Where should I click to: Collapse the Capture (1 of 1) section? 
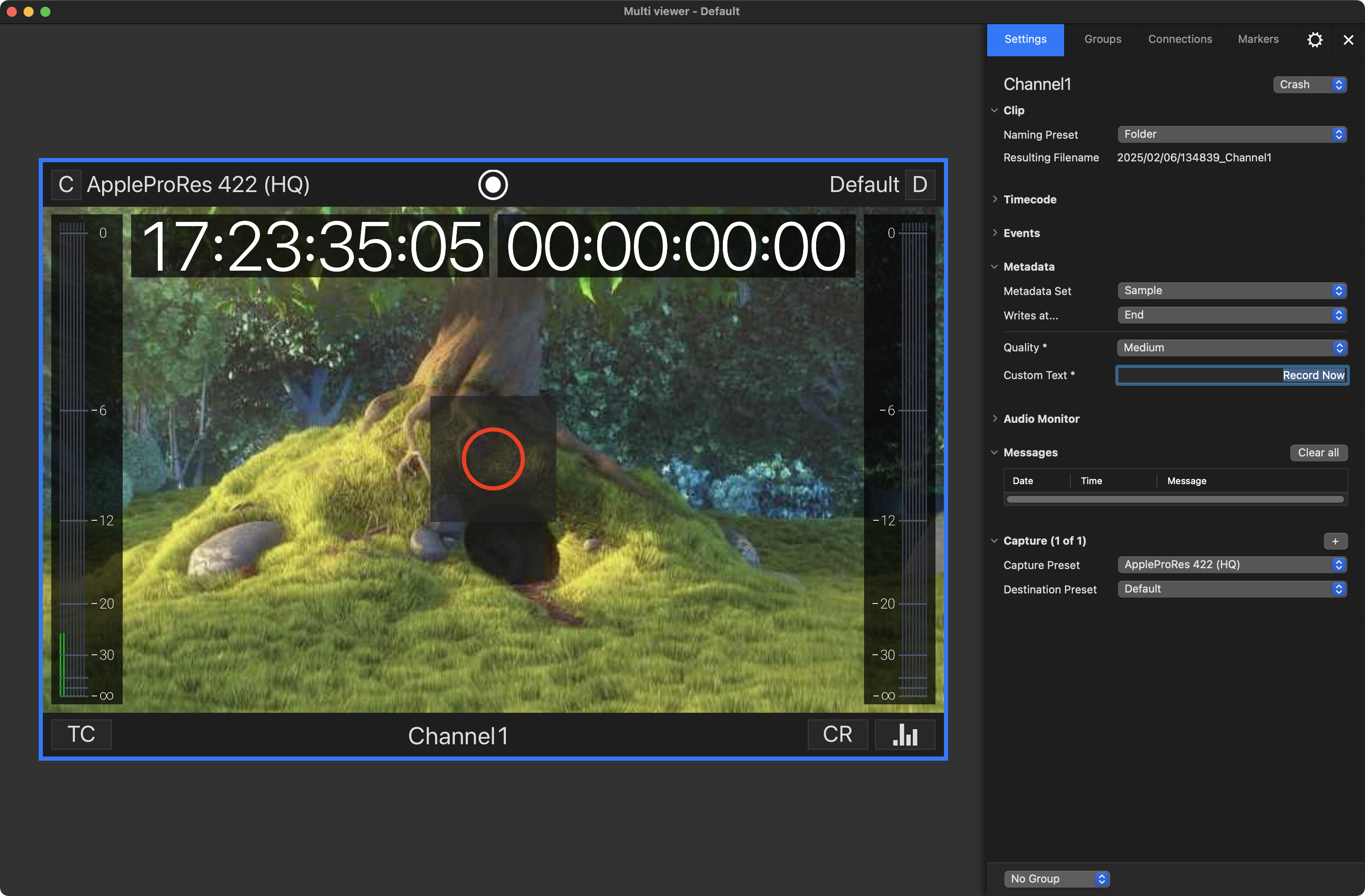click(994, 541)
